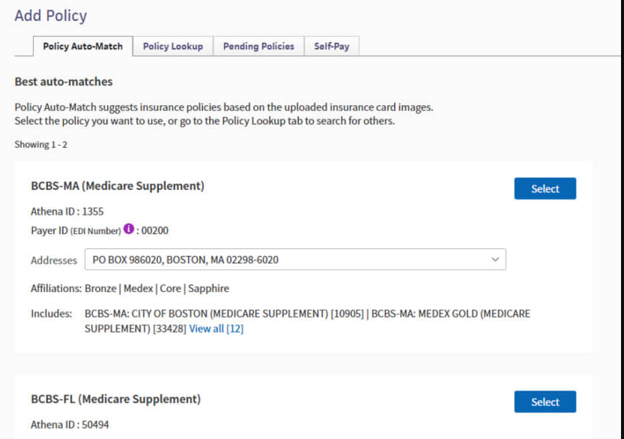The image size is (624, 439).
Task: Click the BCBS-MA (Medicare Supplement) heading
Action: [x=117, y=186]
